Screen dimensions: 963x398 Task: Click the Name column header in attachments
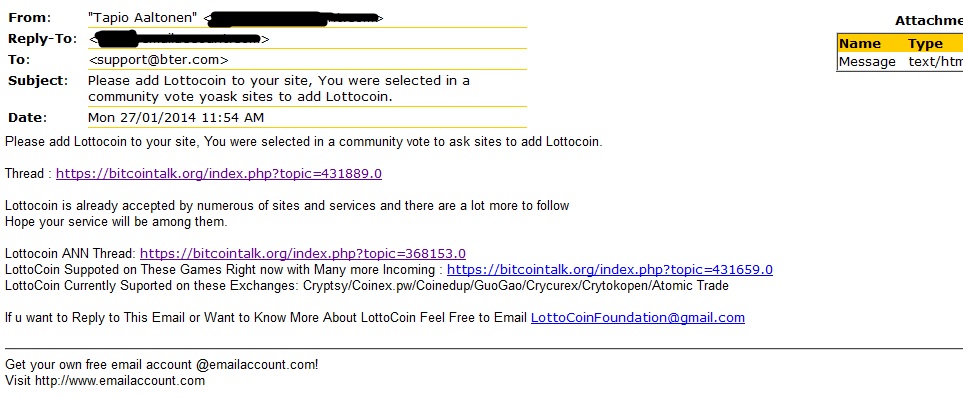click(860, 44)
